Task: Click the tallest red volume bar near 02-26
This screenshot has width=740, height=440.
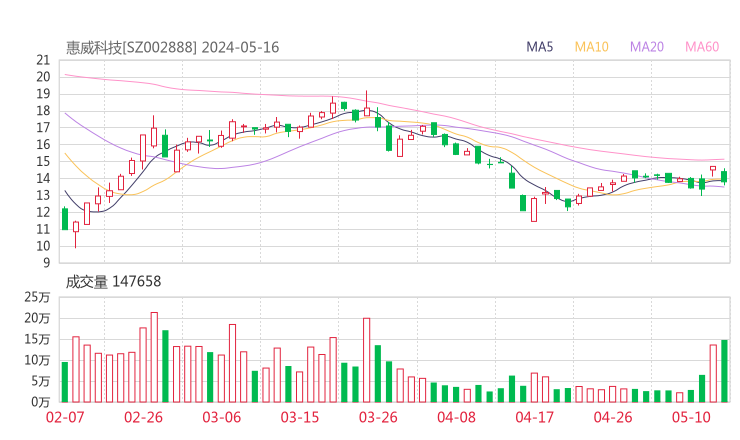Action: [154, 357]
